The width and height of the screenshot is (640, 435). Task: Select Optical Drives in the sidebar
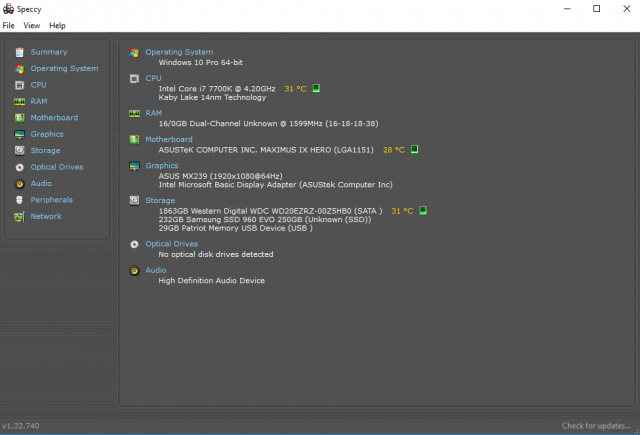pos(57,167)
